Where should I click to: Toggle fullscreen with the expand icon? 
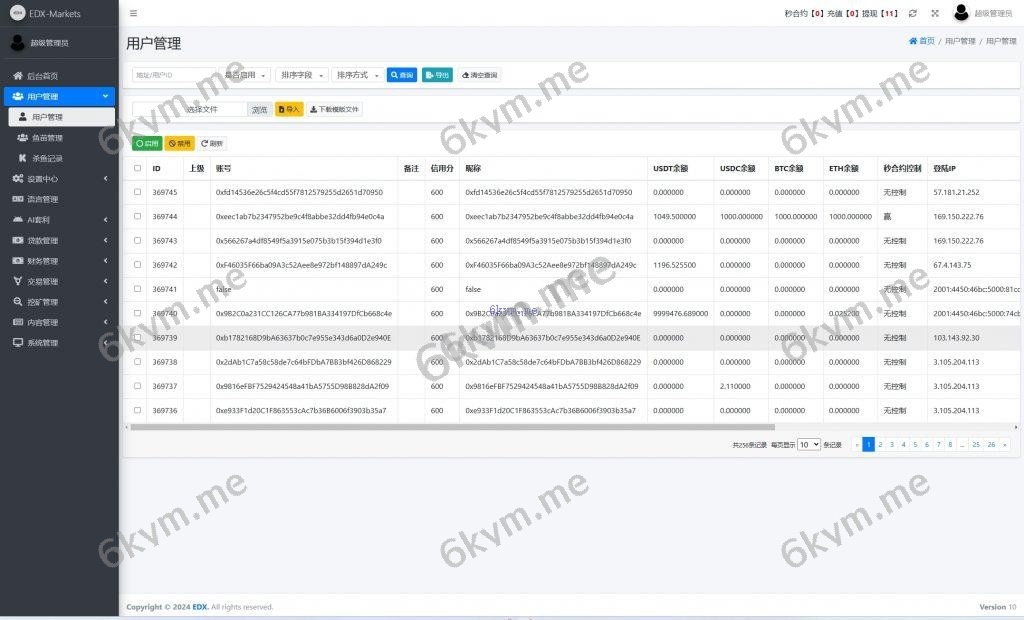pos(935,13)
